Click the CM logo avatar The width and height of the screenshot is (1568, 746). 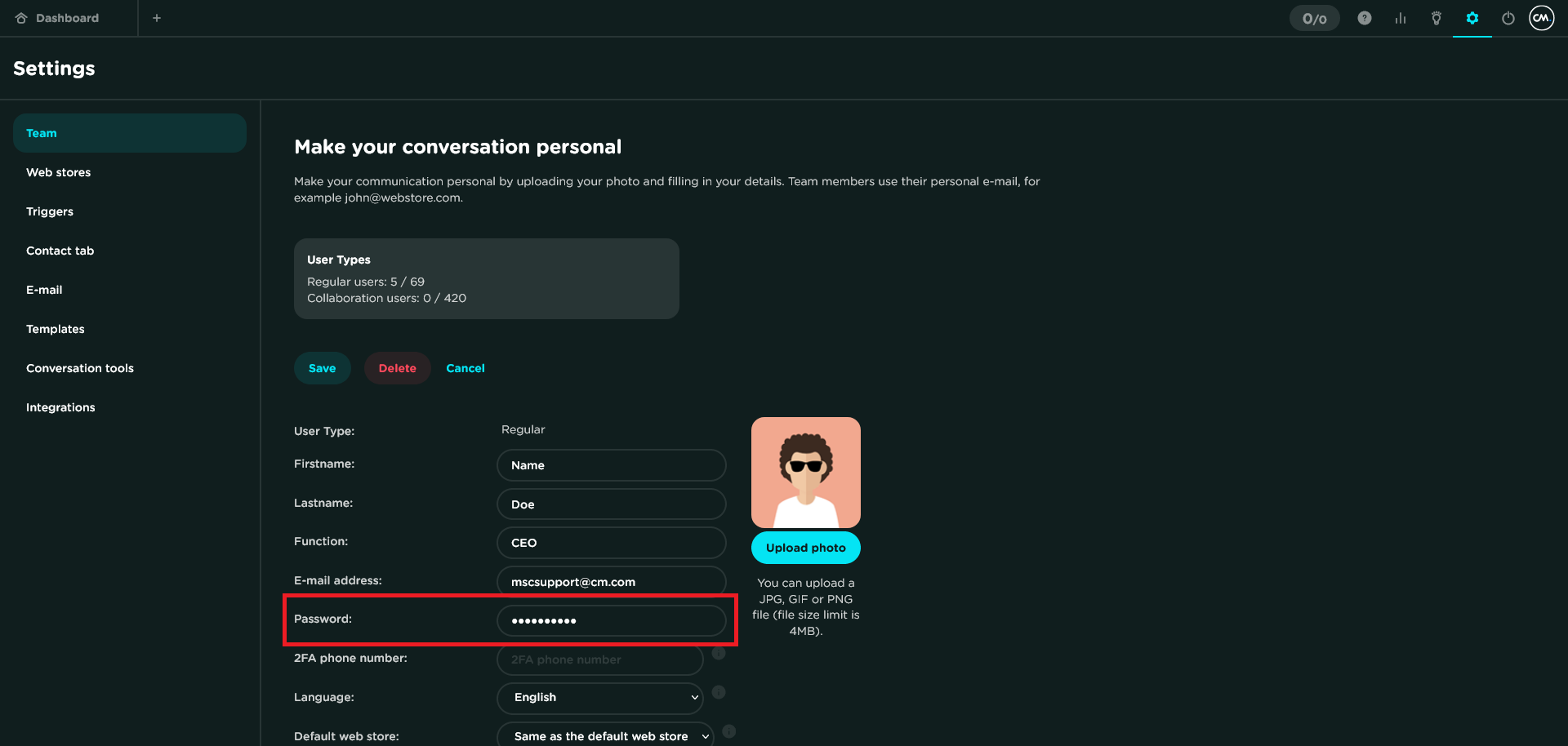[x=1541, y=18]
